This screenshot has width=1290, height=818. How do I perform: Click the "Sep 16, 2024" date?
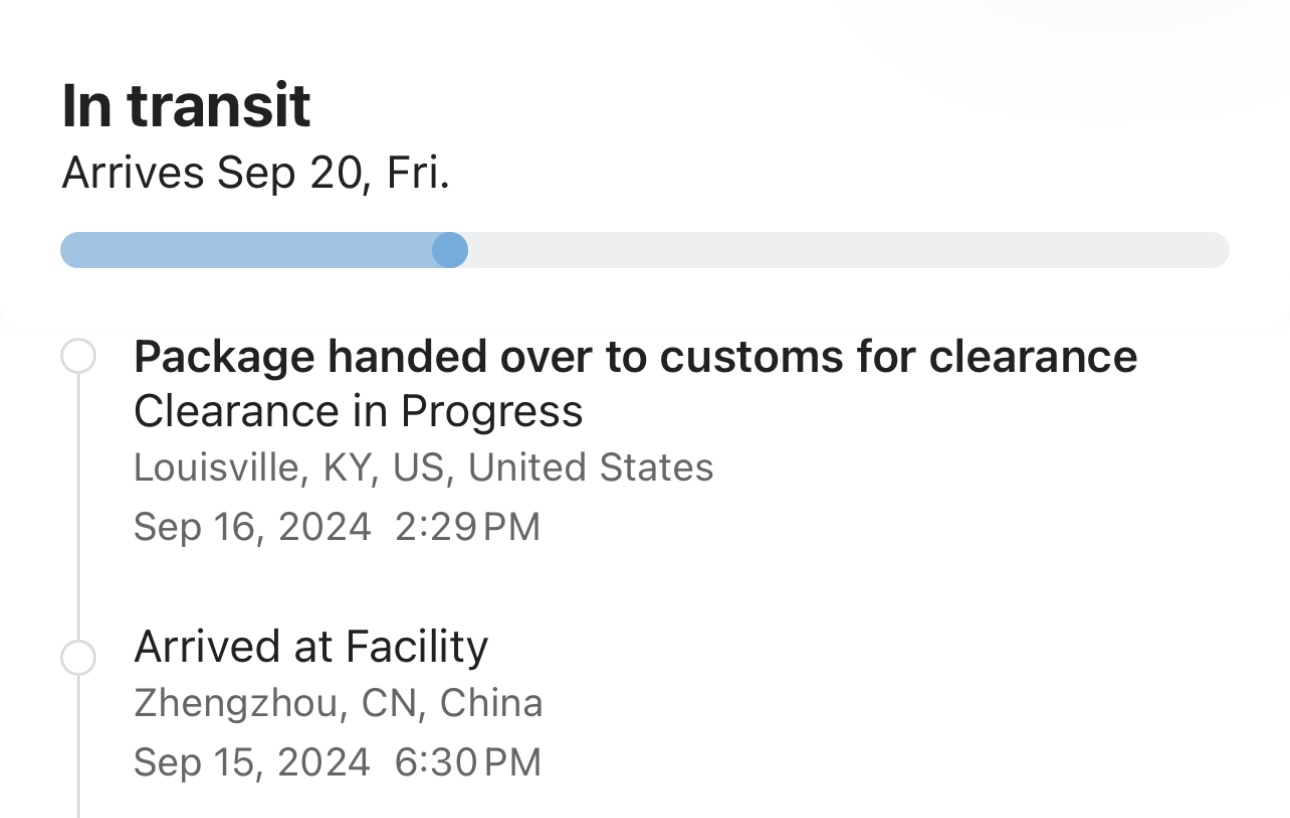pyautogui.click(x=251, y=526)
